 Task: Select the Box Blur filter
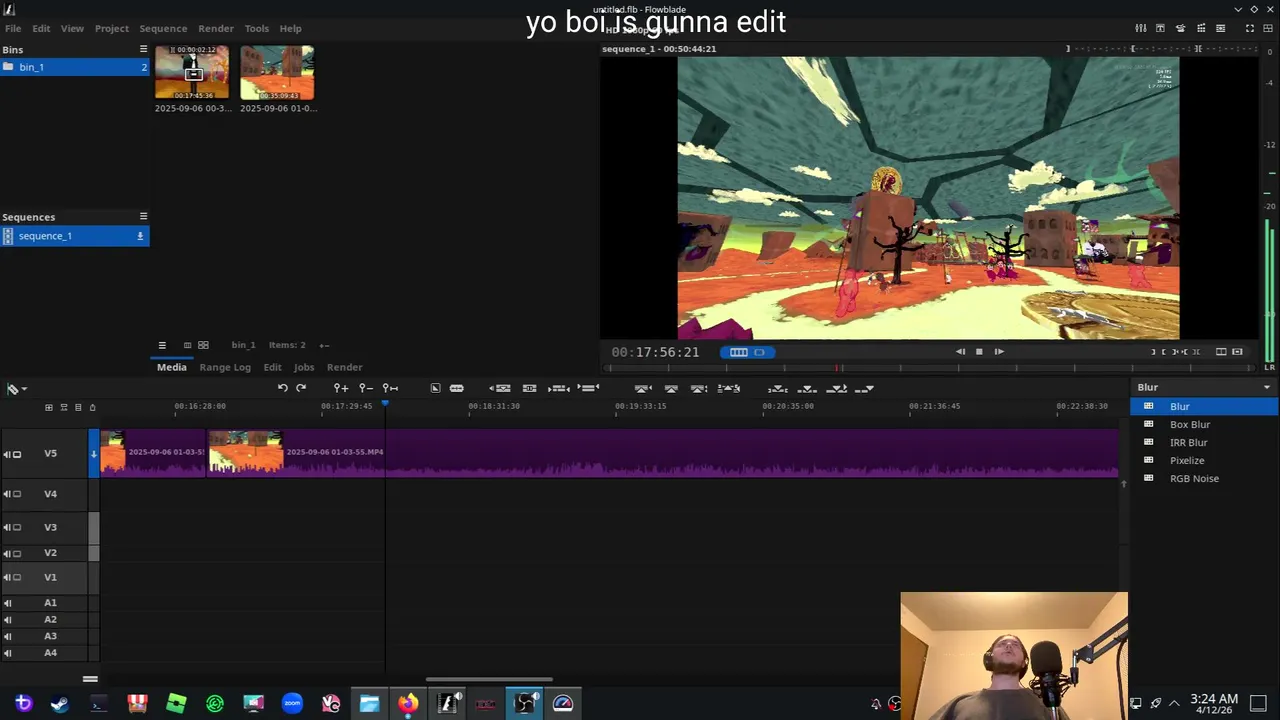(x=1204, y=424)
